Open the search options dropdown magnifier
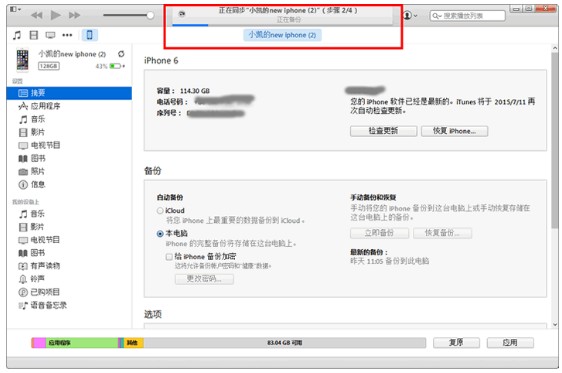Image resolution: width=562 pixels, height=373 pixels. [437, 16]
